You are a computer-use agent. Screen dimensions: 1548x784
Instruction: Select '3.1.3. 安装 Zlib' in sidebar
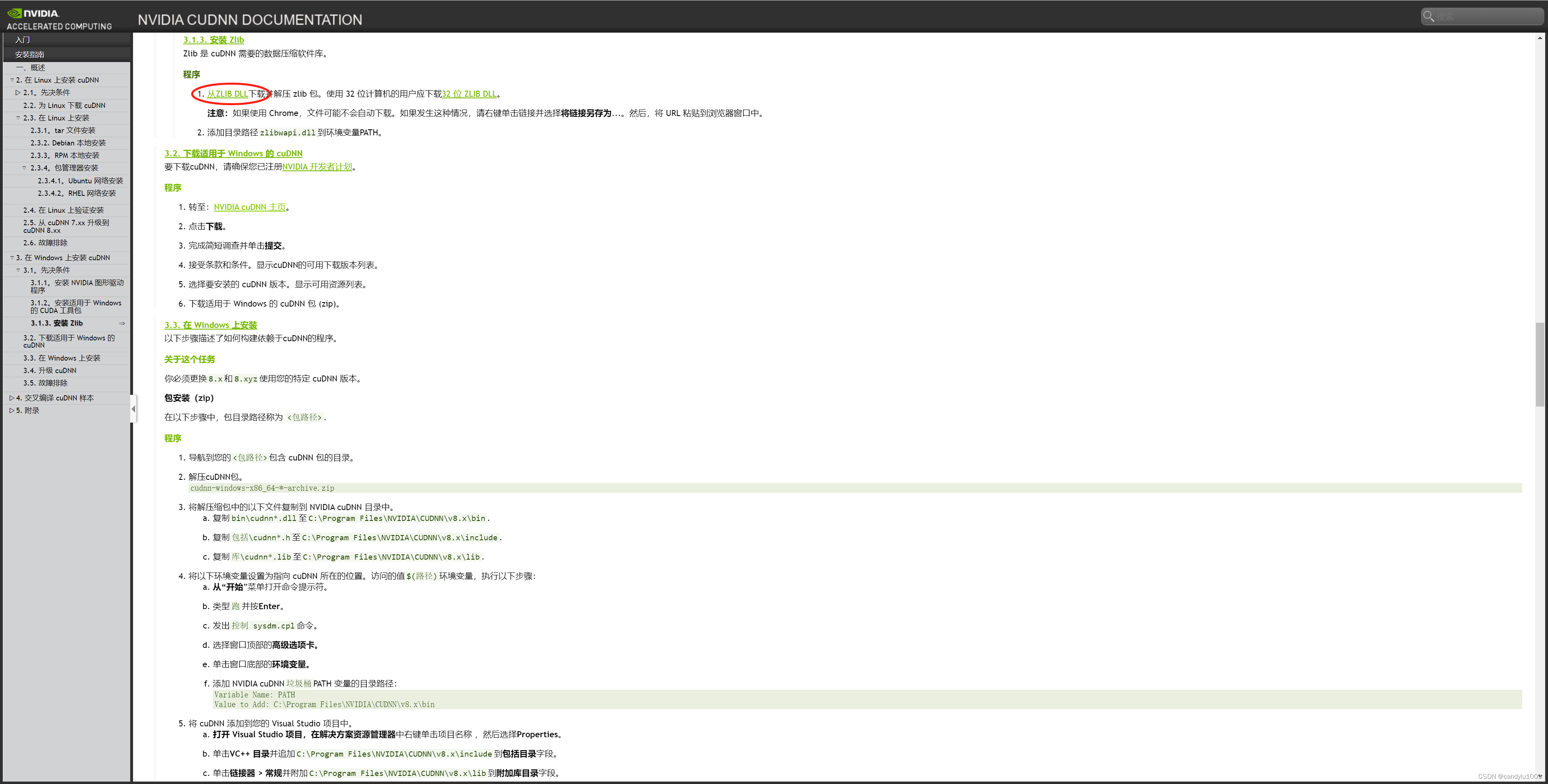(x=56, y=323)
